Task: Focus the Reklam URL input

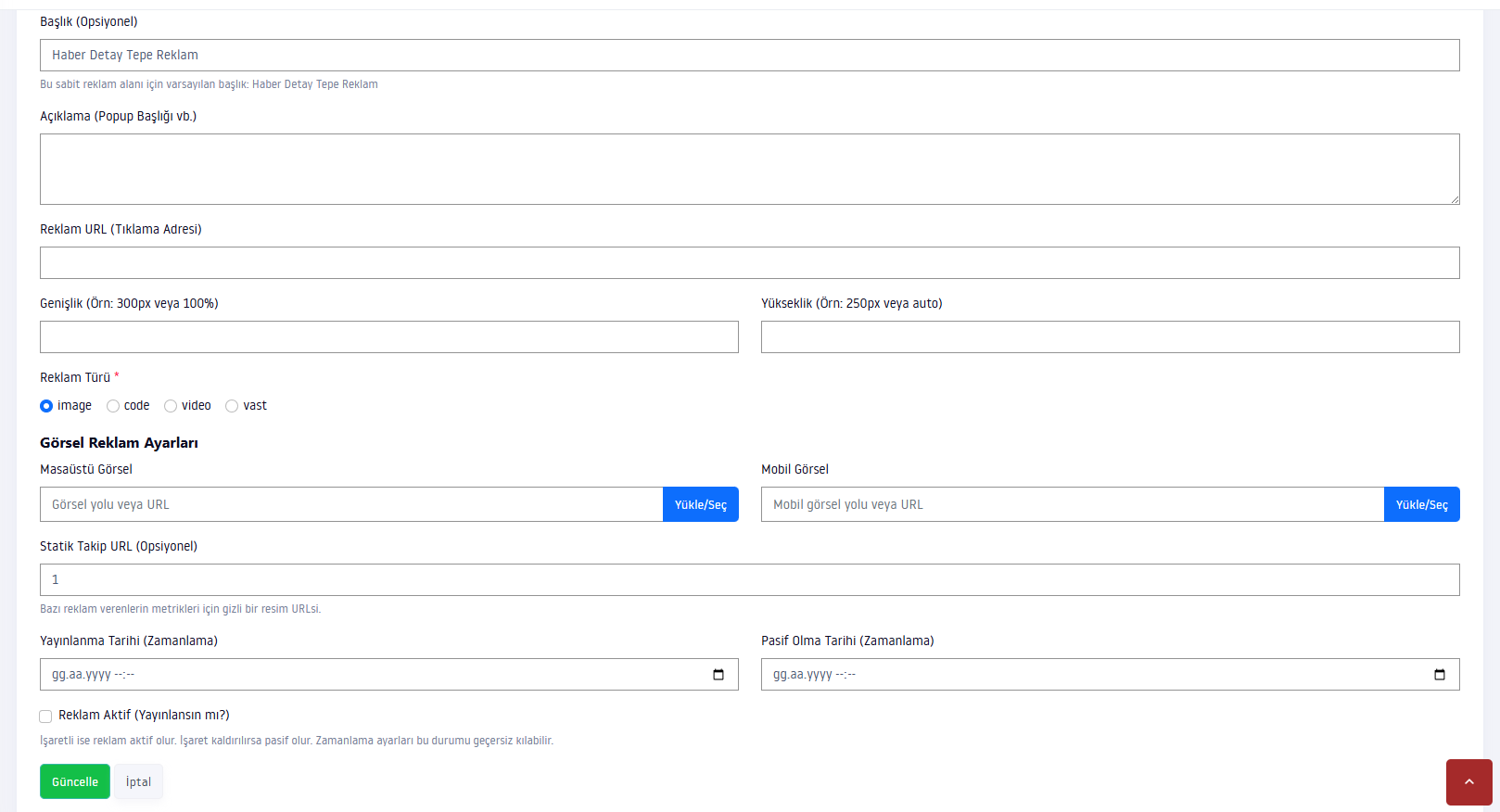Action: [x=750, y=262]
